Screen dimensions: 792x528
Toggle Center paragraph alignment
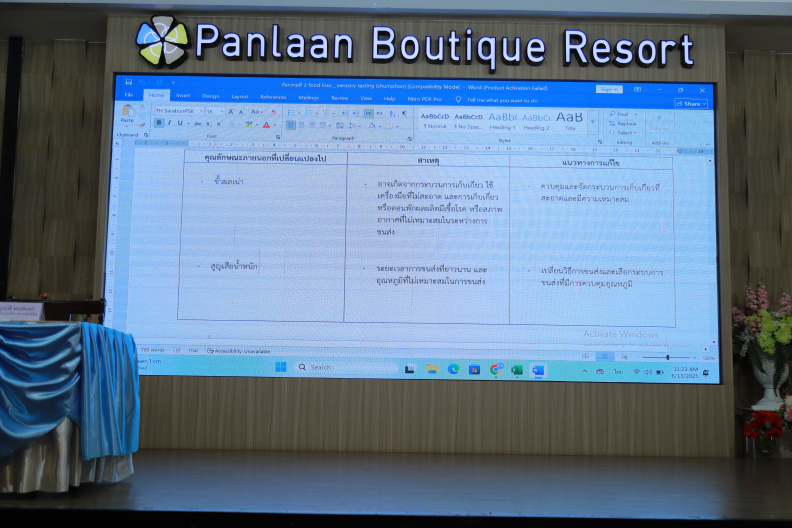[x=302, y=125]
